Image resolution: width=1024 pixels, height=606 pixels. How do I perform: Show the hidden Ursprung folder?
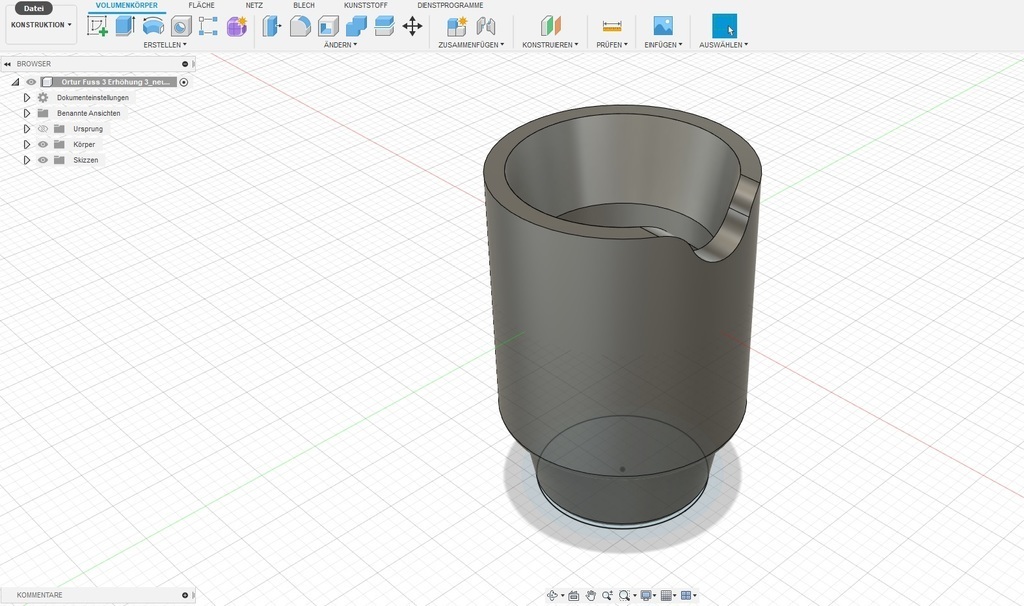[x=43, y=129]
